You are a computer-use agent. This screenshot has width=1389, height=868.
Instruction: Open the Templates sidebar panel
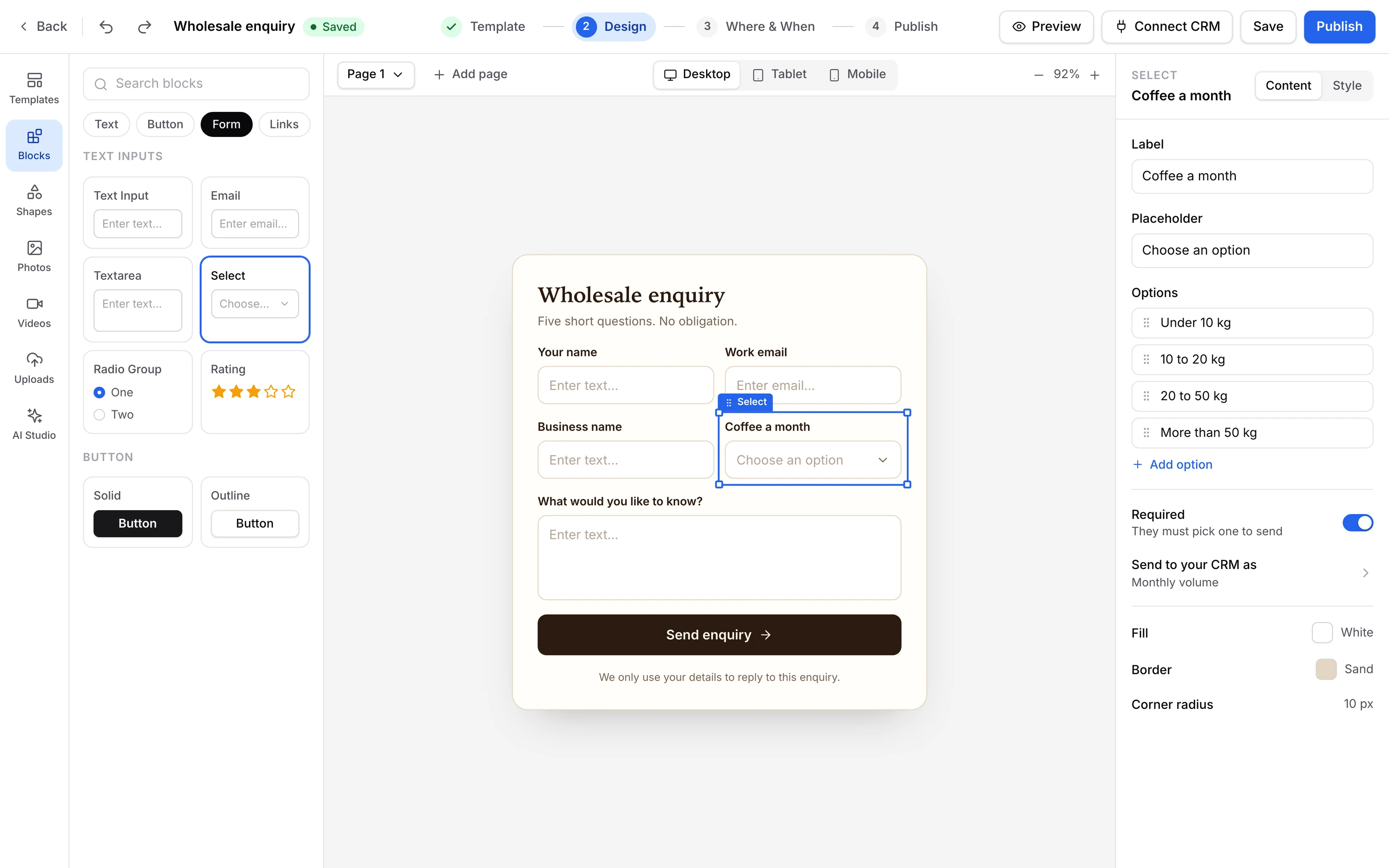(x=34, y=88)
